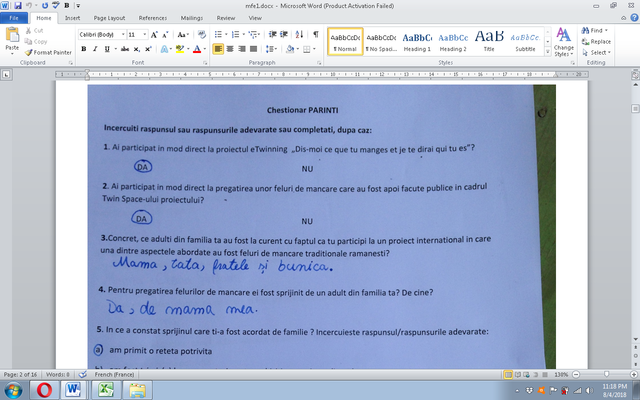Click the Page 2 of 16 indicator
This screenshot has width=640, height=400.
click(x=20, y=374)
